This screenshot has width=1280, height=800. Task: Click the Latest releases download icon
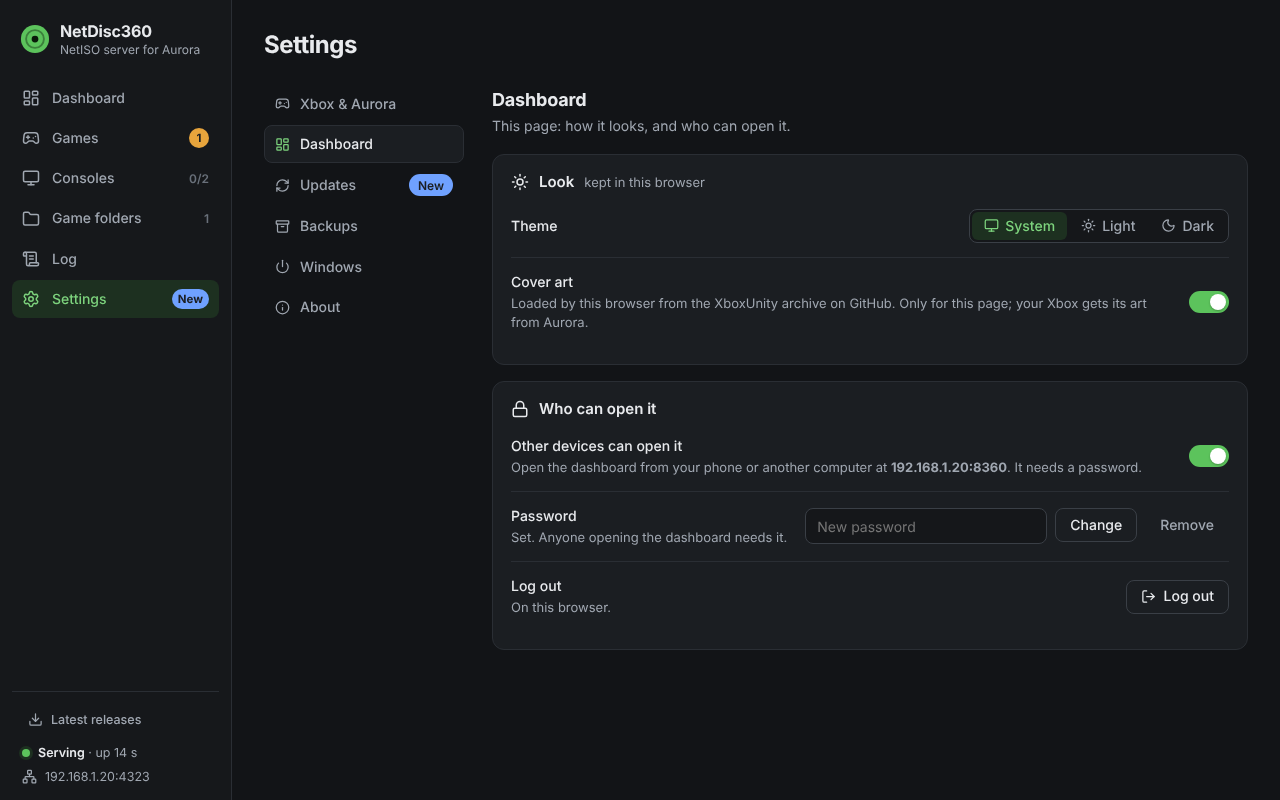pos(35,719)
